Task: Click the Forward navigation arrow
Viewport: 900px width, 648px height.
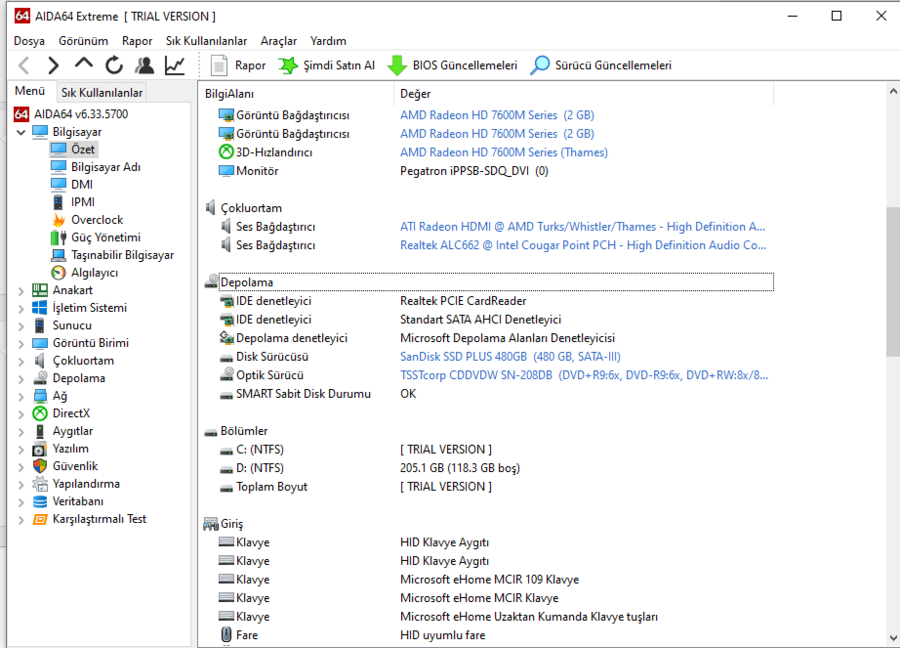Action: pos(53,66)
